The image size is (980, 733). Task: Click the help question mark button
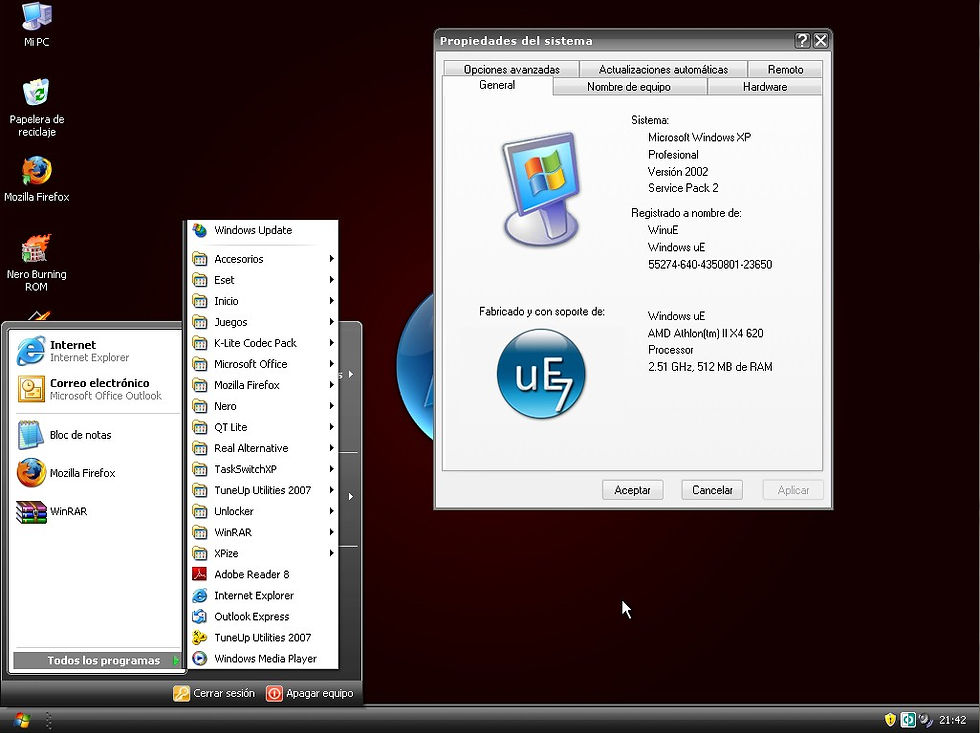point(802,41)
